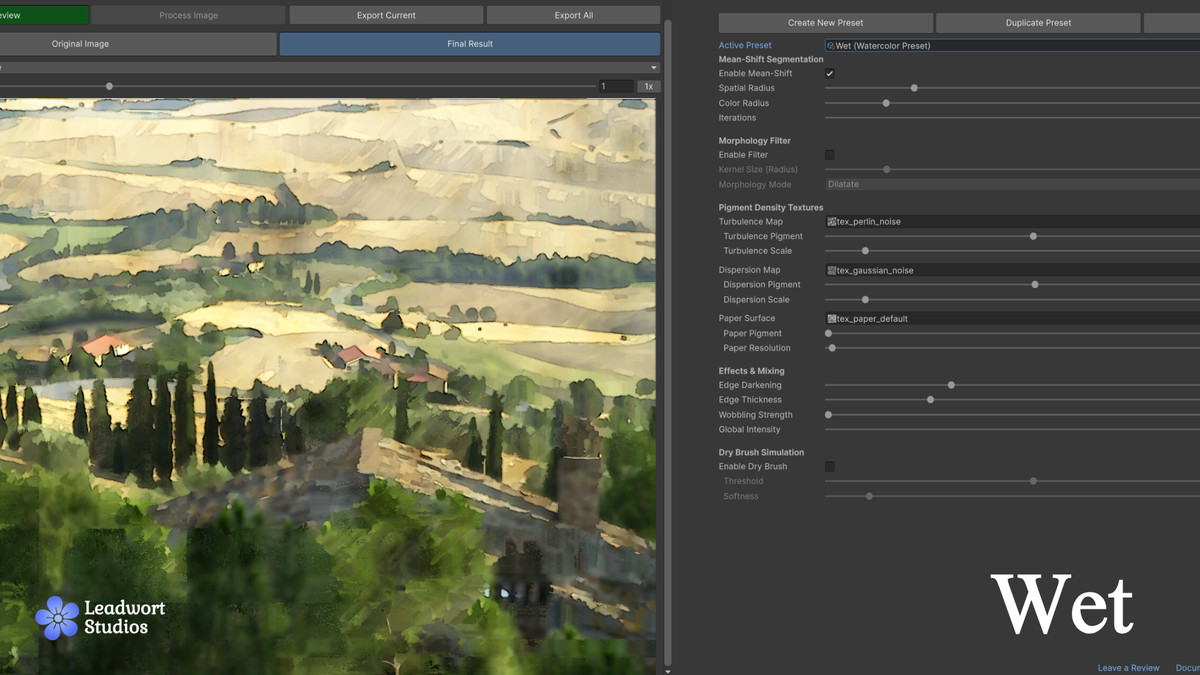Switch to the Final Result tab
The width and height of the screenshot is (1200, 675).
[470, 44]
